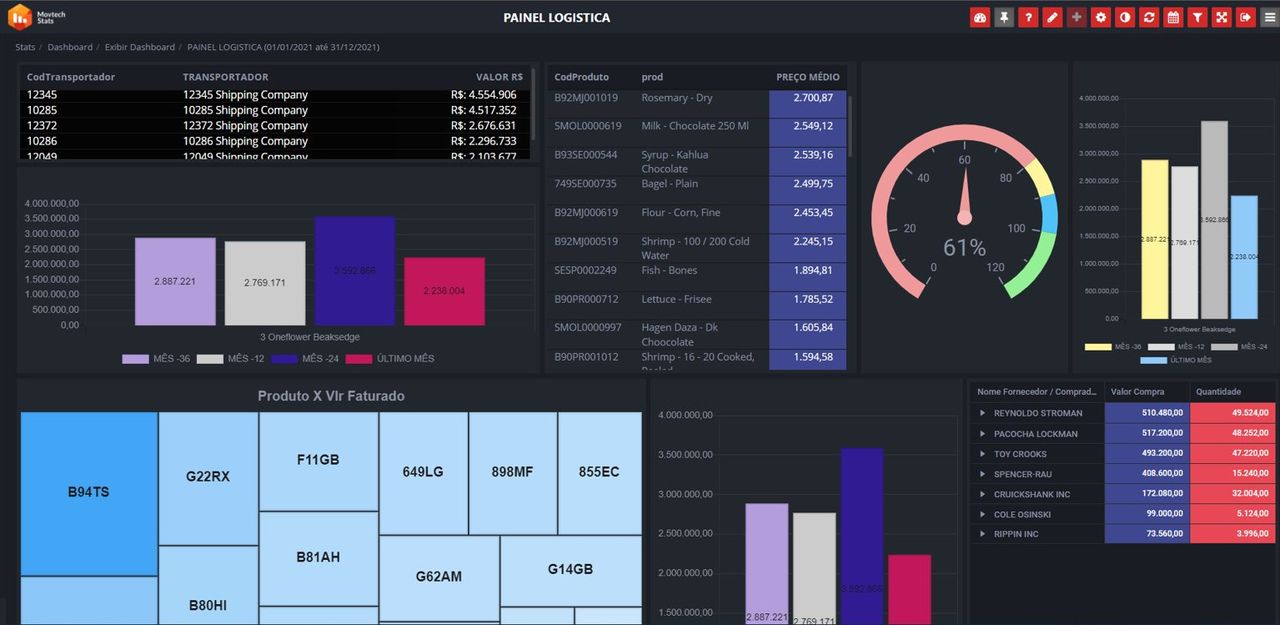
Task: Refresh data with the refresh icon
Action: point(1148,17)
